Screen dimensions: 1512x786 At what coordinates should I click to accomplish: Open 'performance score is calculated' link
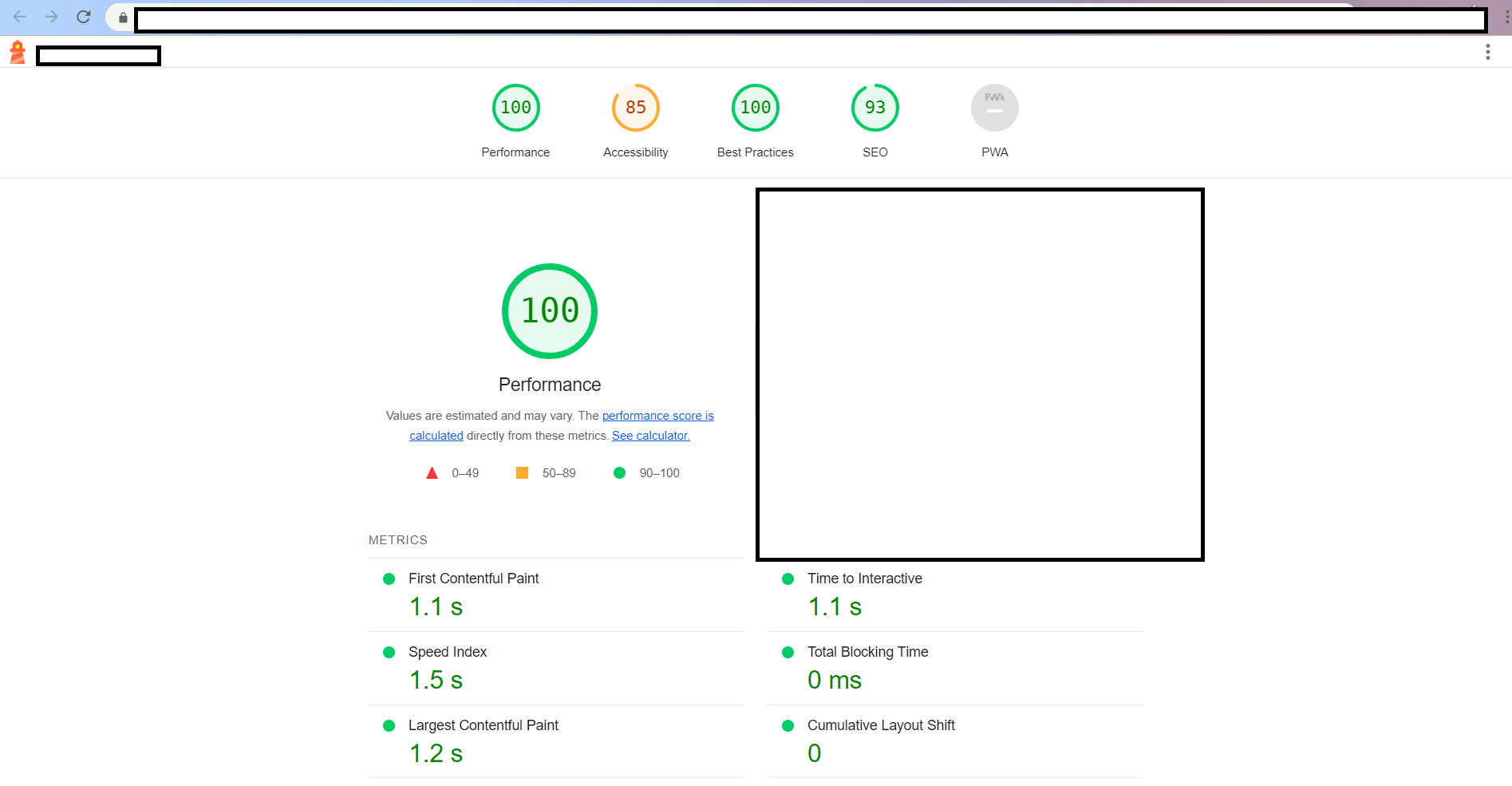tap(562, 425)
